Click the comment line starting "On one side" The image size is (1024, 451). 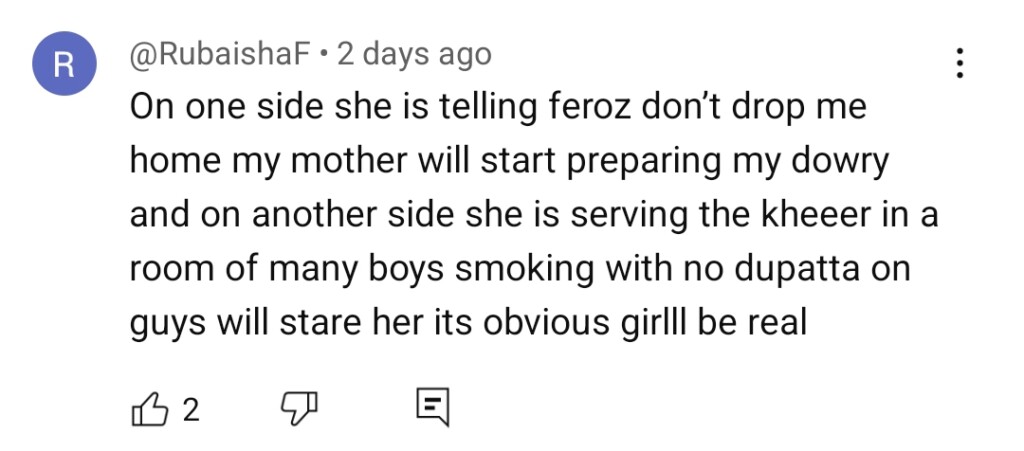tap(497, 108)
